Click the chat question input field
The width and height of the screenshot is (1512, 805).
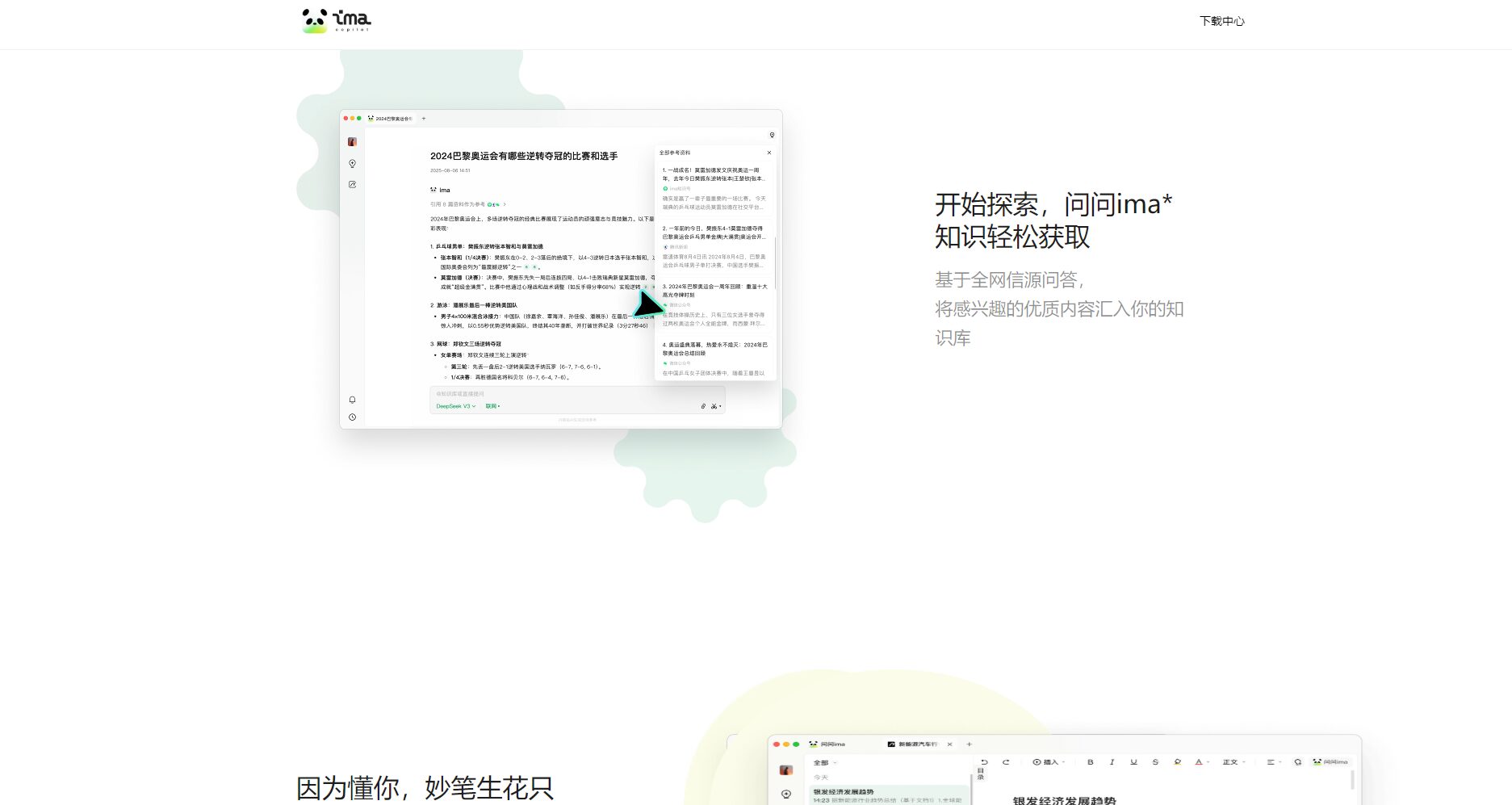pos(565,394)
